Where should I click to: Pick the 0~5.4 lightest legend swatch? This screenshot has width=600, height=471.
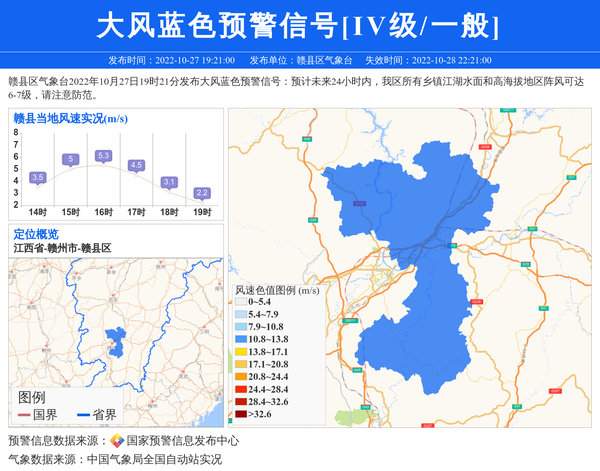pyautogui.click(x=240, y=302)
